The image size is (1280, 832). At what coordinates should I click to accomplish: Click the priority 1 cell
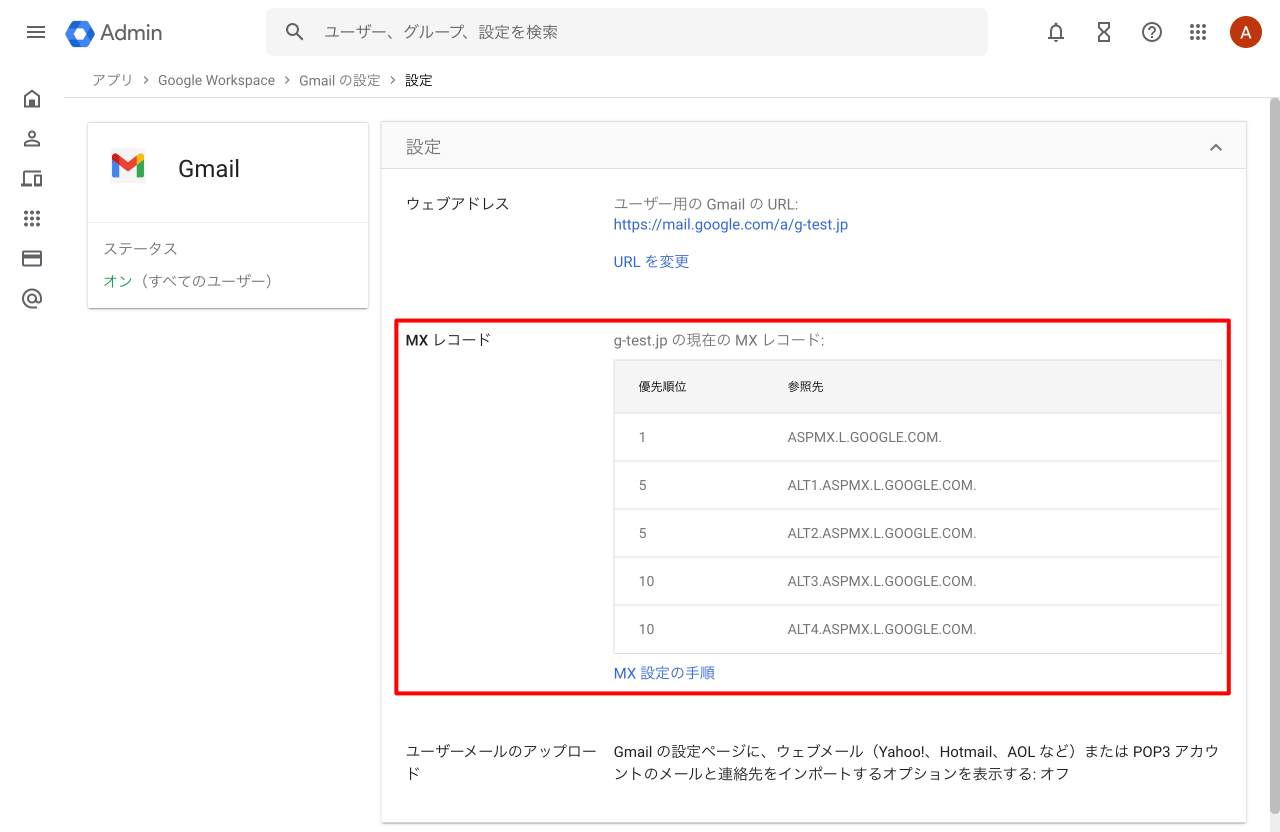[x=642, y=437]
